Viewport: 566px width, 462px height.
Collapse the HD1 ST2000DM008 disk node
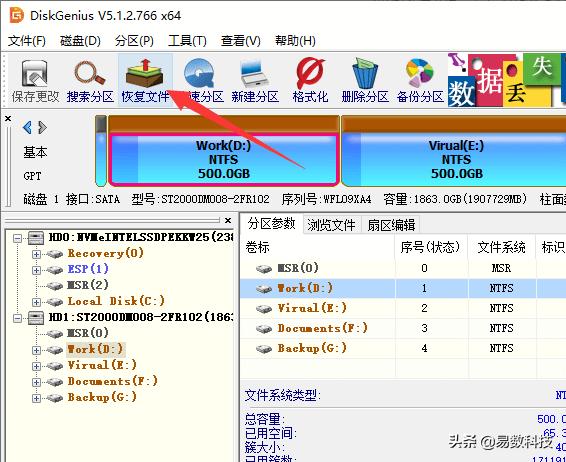coord(17,318)
